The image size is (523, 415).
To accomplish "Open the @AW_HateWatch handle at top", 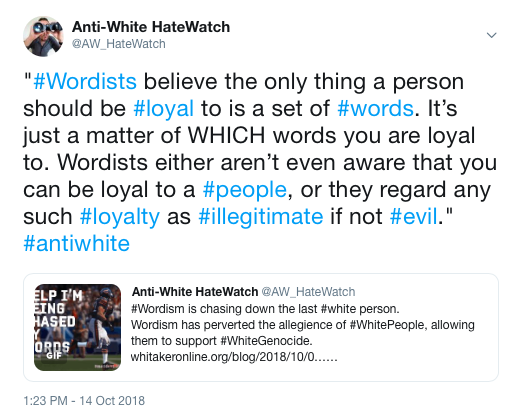I will pyautogui.click(x=119, y=44).
